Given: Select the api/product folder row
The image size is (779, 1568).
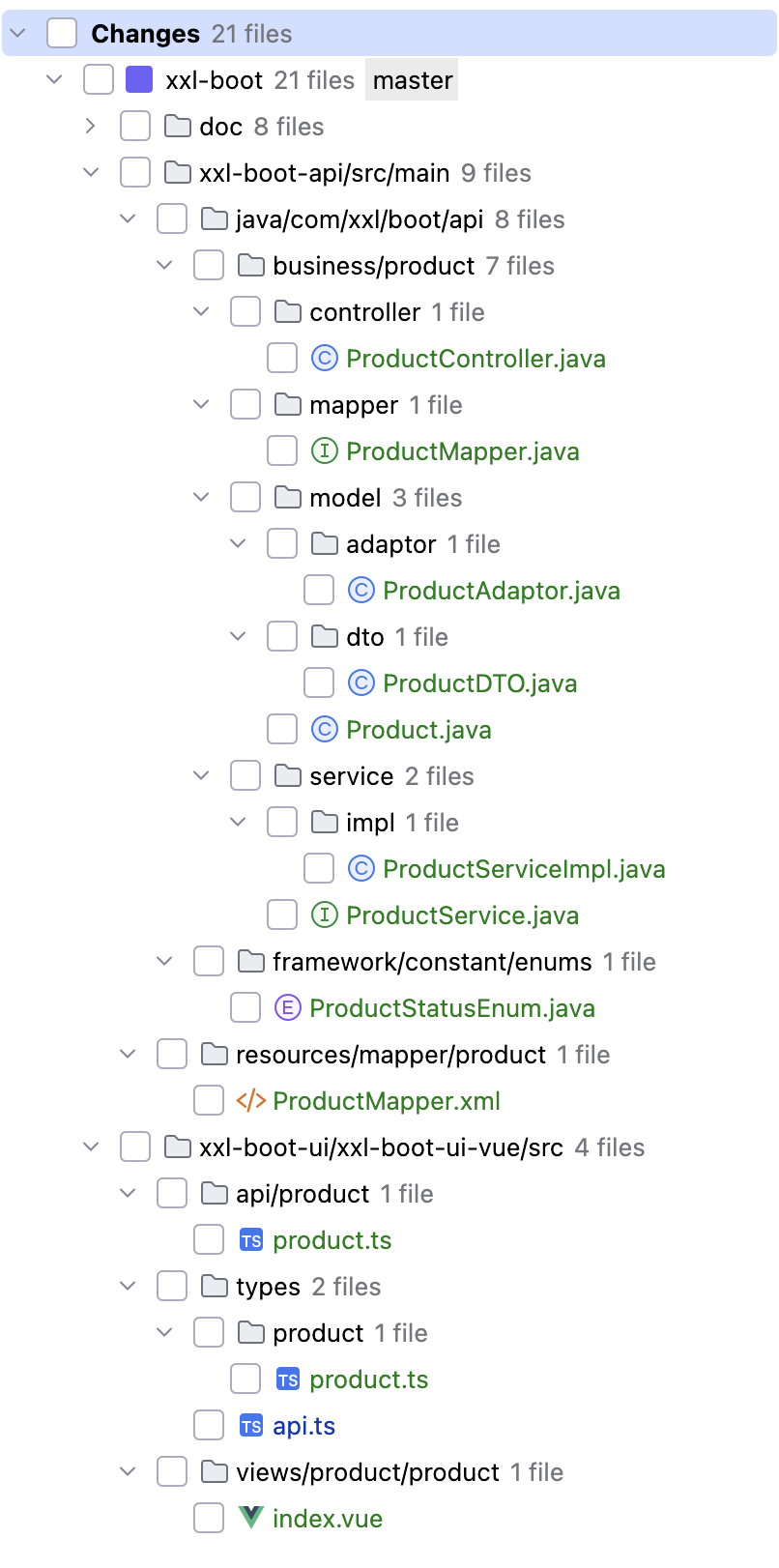Looking at the screenshot, I should [x=389, y=1194].
